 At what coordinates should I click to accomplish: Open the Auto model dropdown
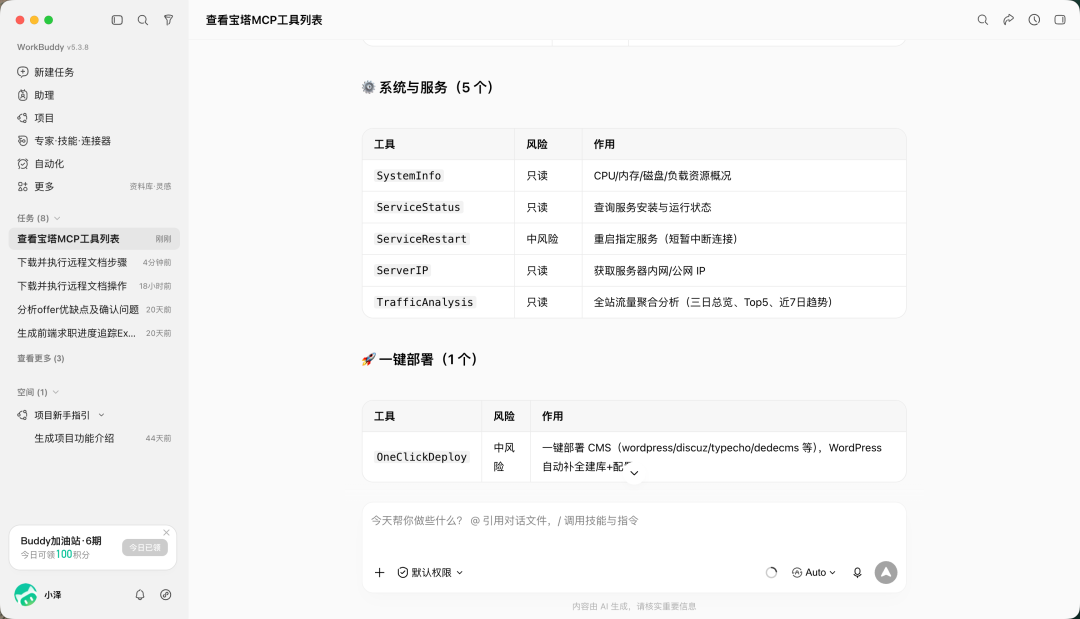[814, 573]
